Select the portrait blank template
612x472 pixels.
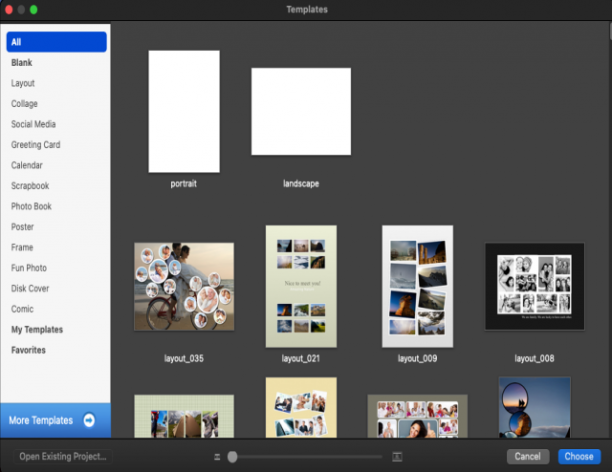[184, 111]
